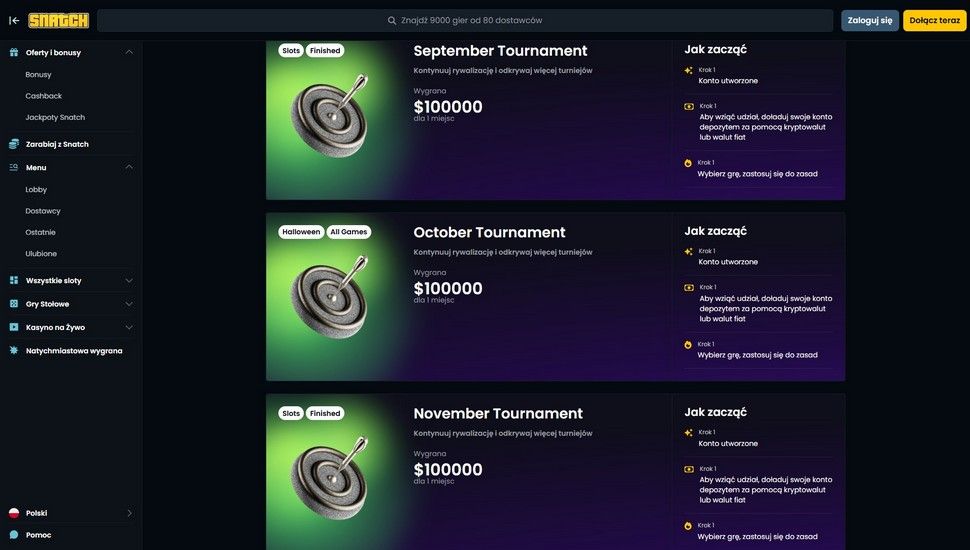Click the Snatch logo
Viewport: 970px width, 550px height.
pos(58,20)
